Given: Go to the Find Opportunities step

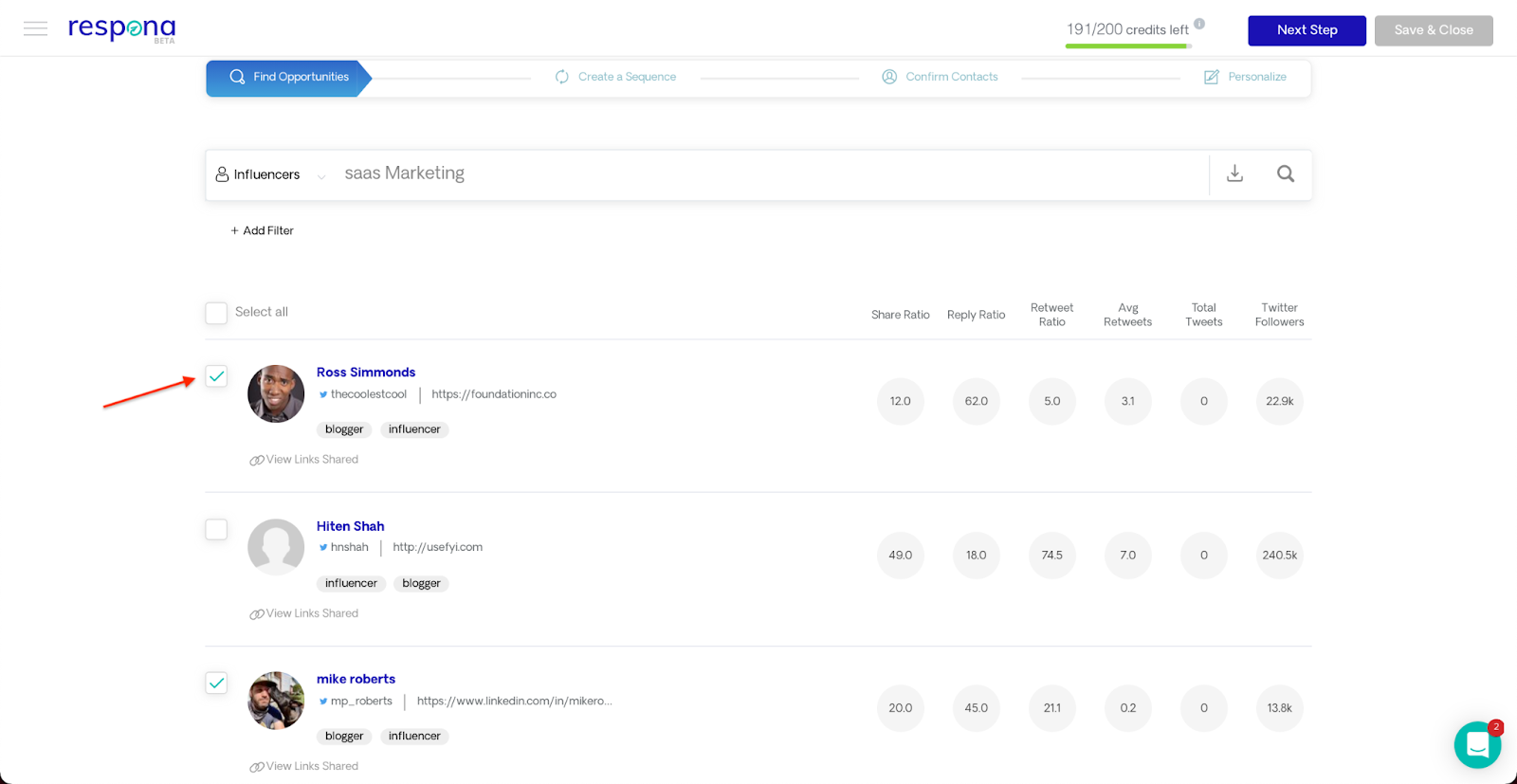Looking at the screenshot, I should pyautogui.click(x=289, y=78).
